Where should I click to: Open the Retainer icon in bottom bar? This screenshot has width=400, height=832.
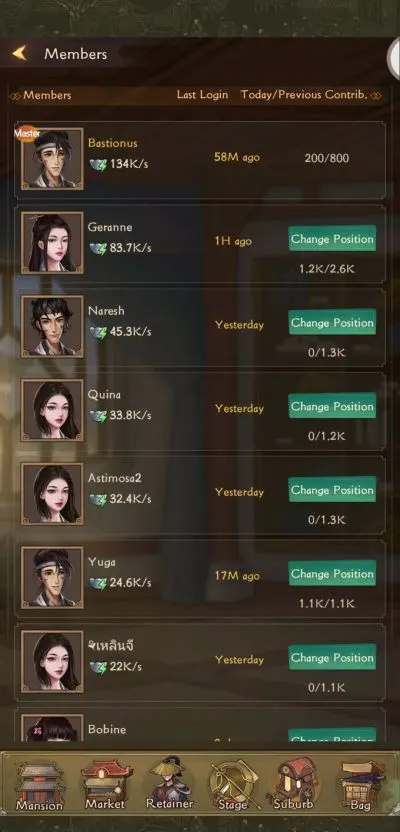pyautogui.click(x=170, y=784)
